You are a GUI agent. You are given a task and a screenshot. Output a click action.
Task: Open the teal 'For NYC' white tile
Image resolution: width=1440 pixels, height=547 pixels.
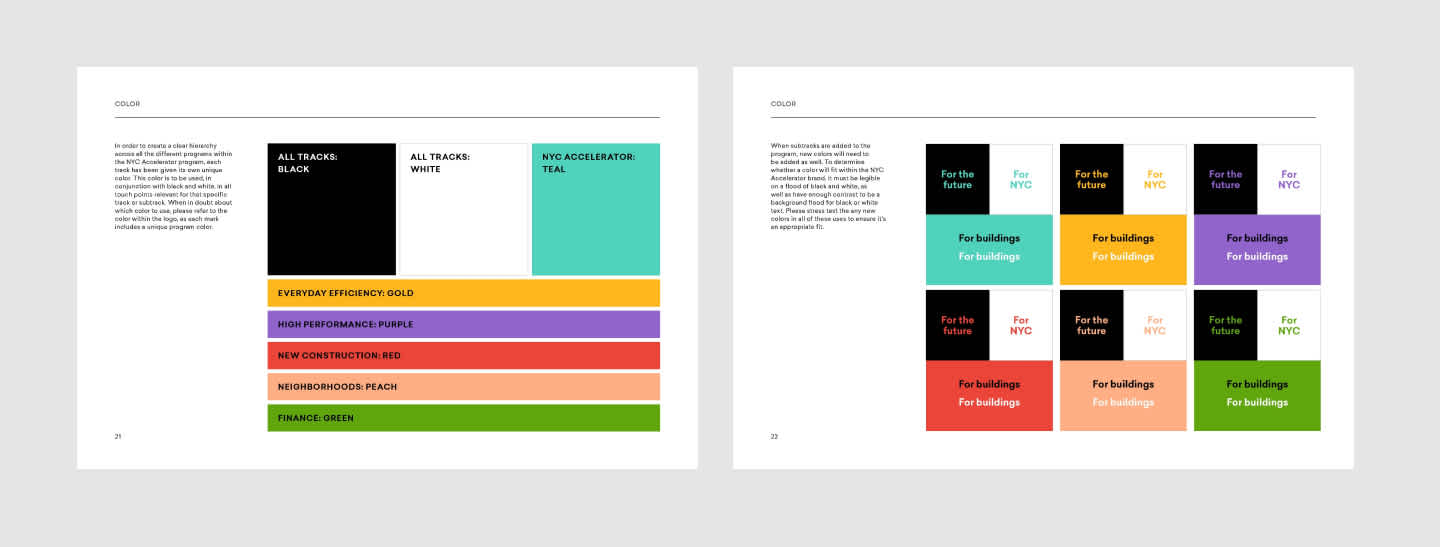point(1021,179)
